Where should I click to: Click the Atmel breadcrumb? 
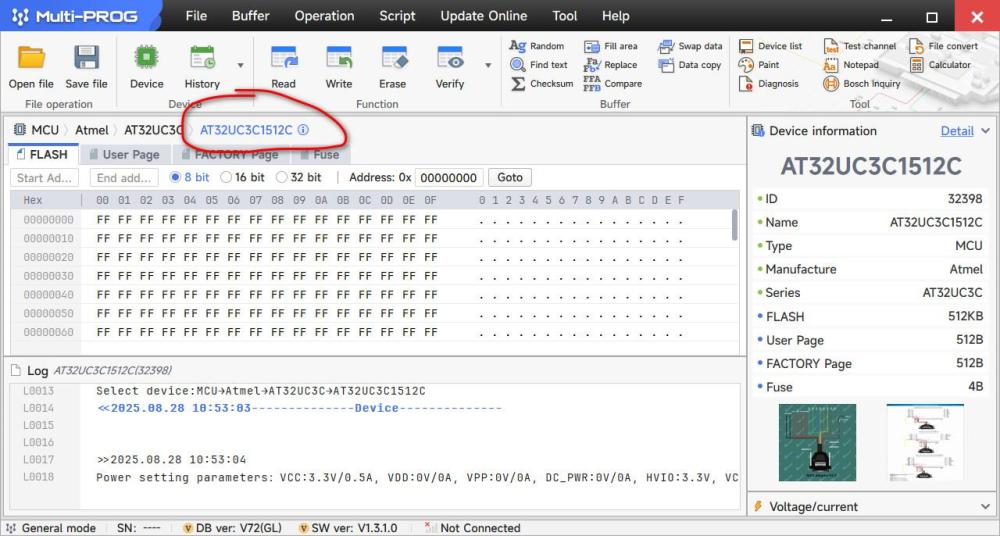click(x=92, y=130)
